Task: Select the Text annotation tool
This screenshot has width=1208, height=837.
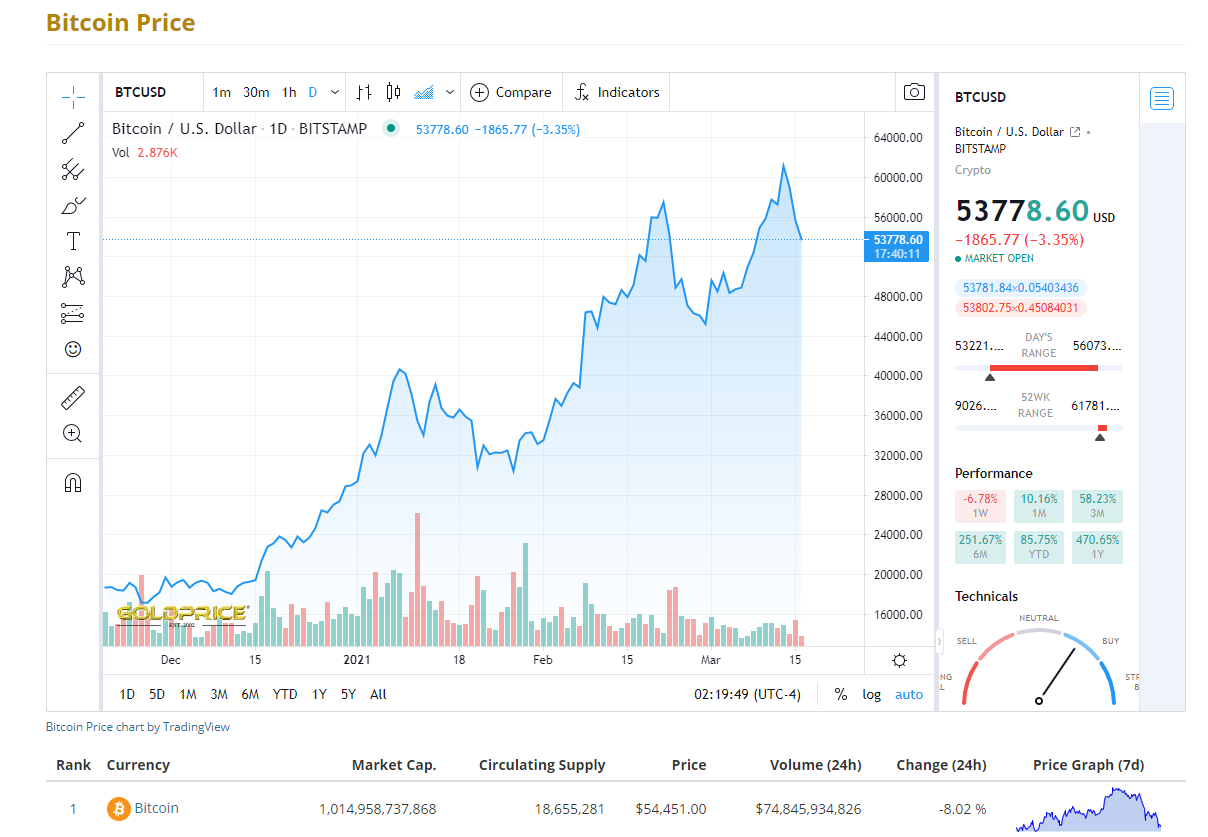Action: 73,241
